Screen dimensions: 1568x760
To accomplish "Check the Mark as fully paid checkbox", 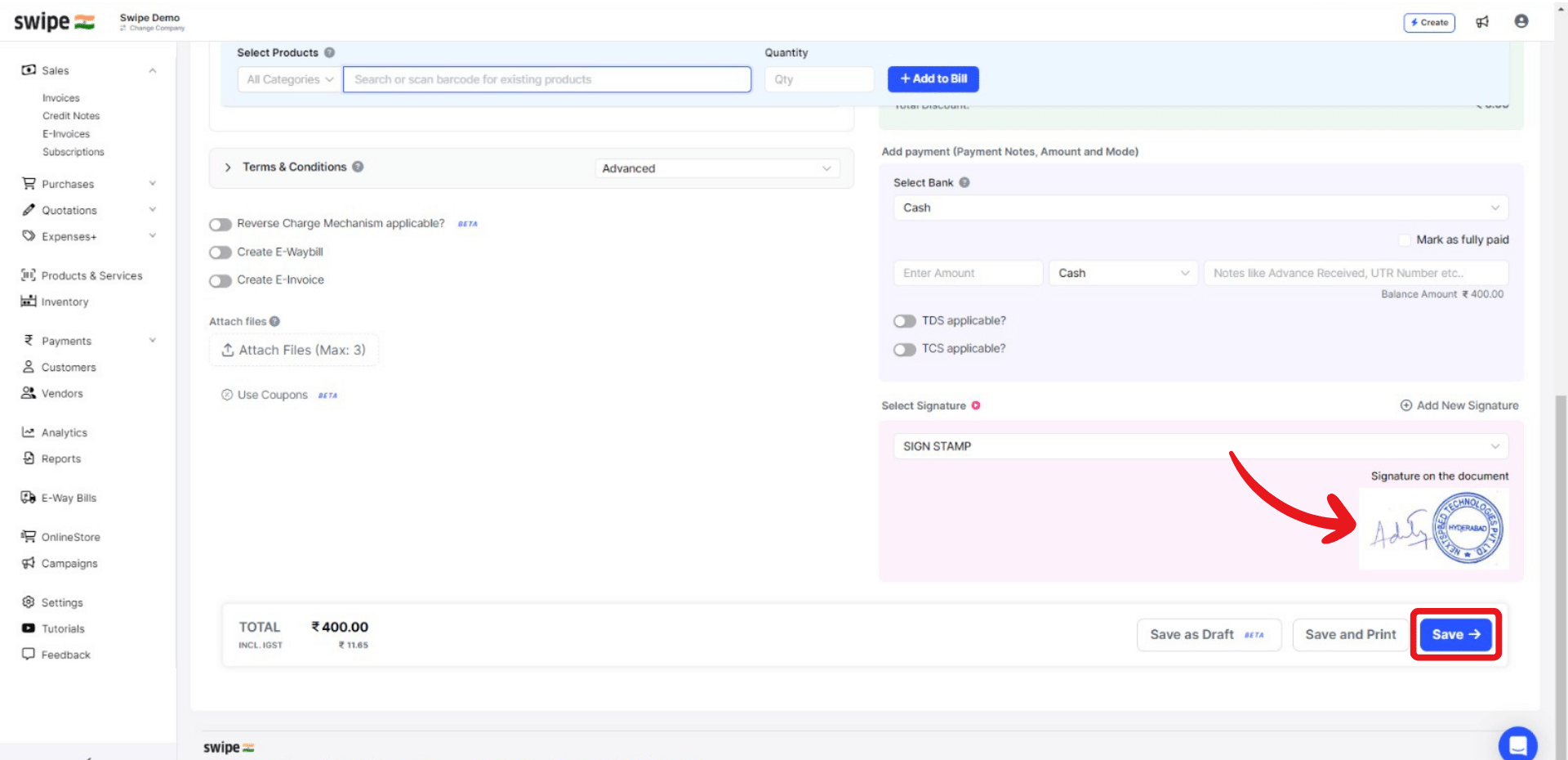I will (x=1405, y=239).
